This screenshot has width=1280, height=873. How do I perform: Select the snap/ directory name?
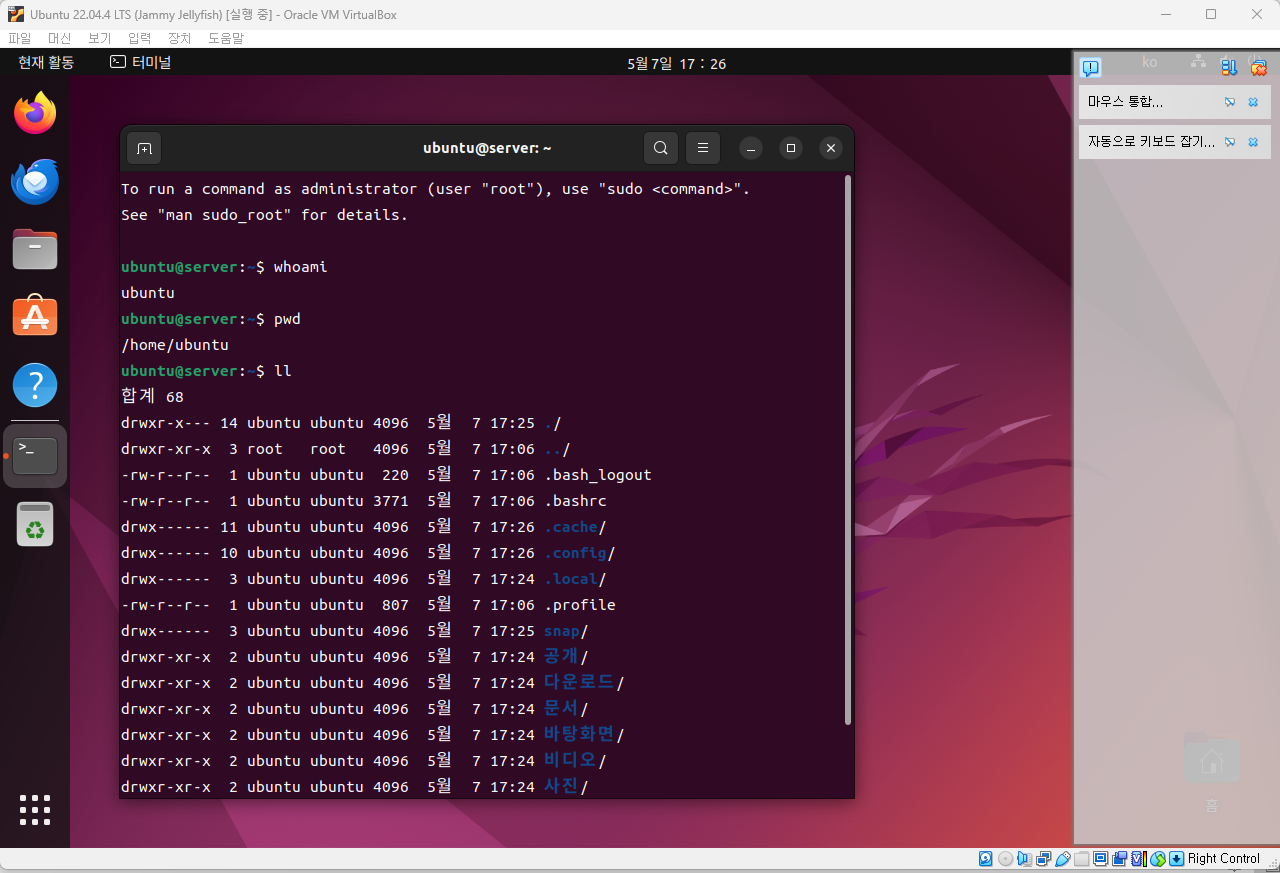pyautogui.click(x=566, y=631)
